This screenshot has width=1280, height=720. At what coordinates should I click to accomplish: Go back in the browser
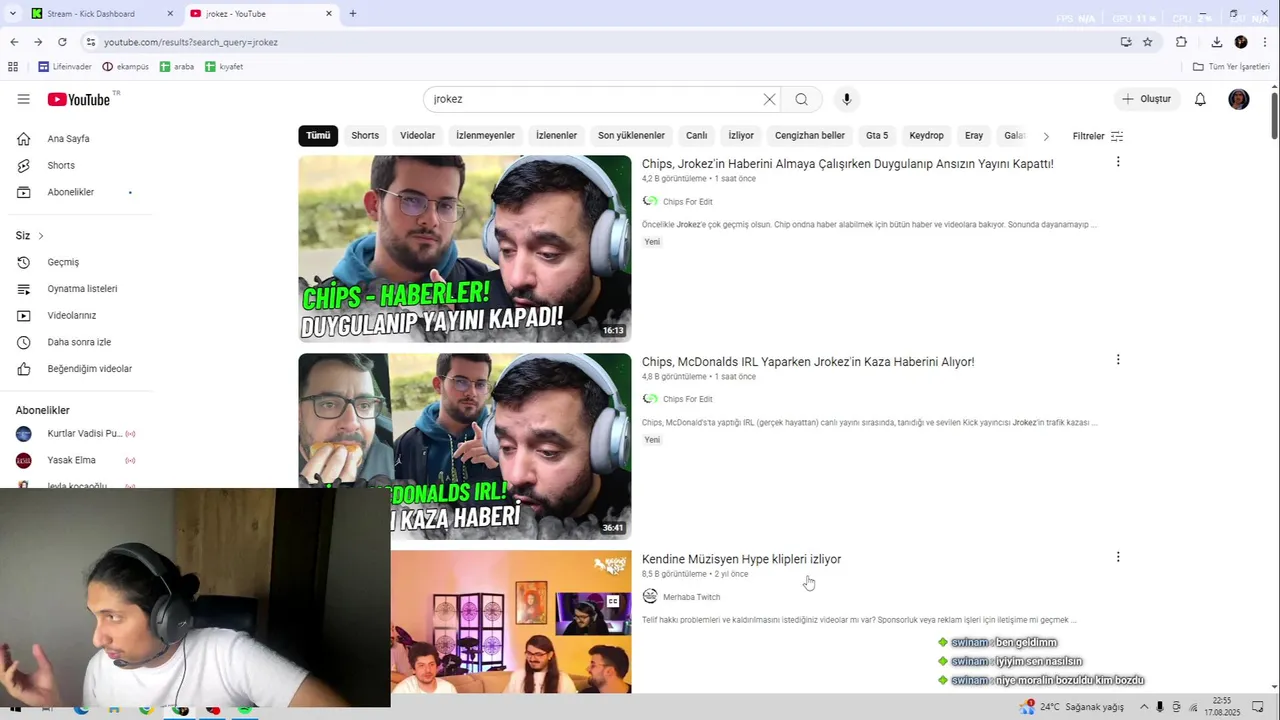14,42
